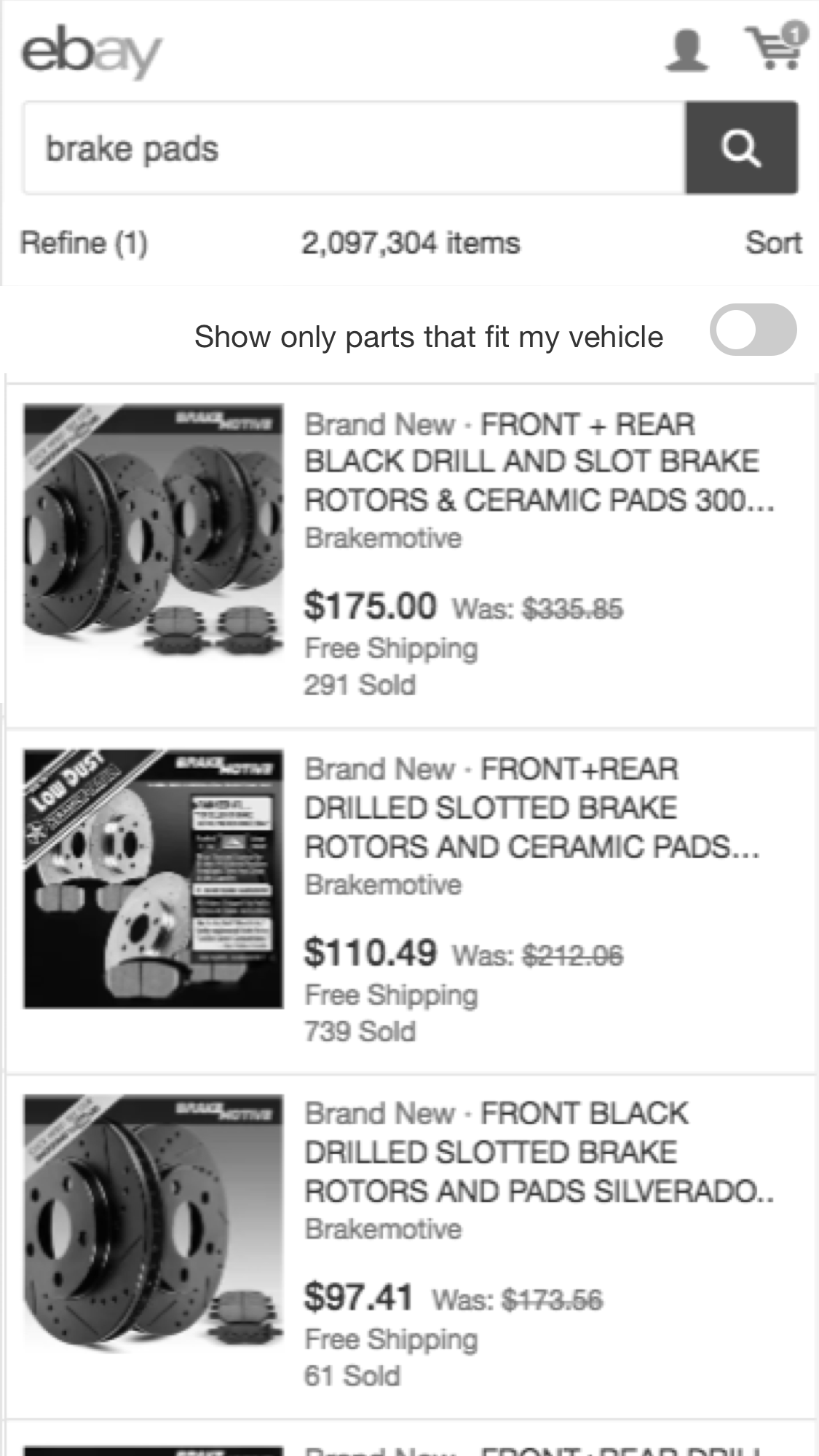Open the Low Dust rotors product image
Viewport: 819px width, 1456px height.
coord(154,879)
